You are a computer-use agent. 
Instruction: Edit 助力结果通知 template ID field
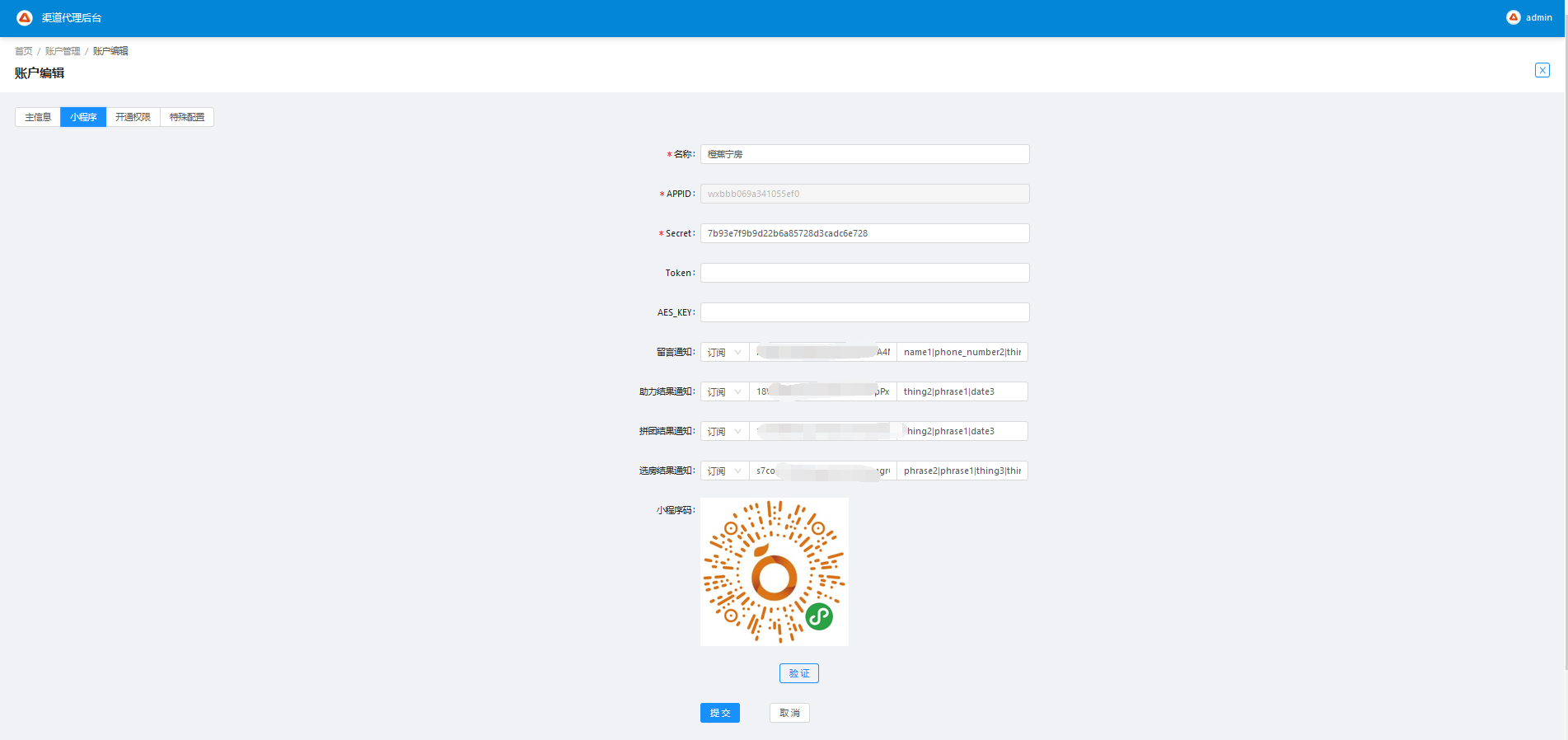click(823, 391)
